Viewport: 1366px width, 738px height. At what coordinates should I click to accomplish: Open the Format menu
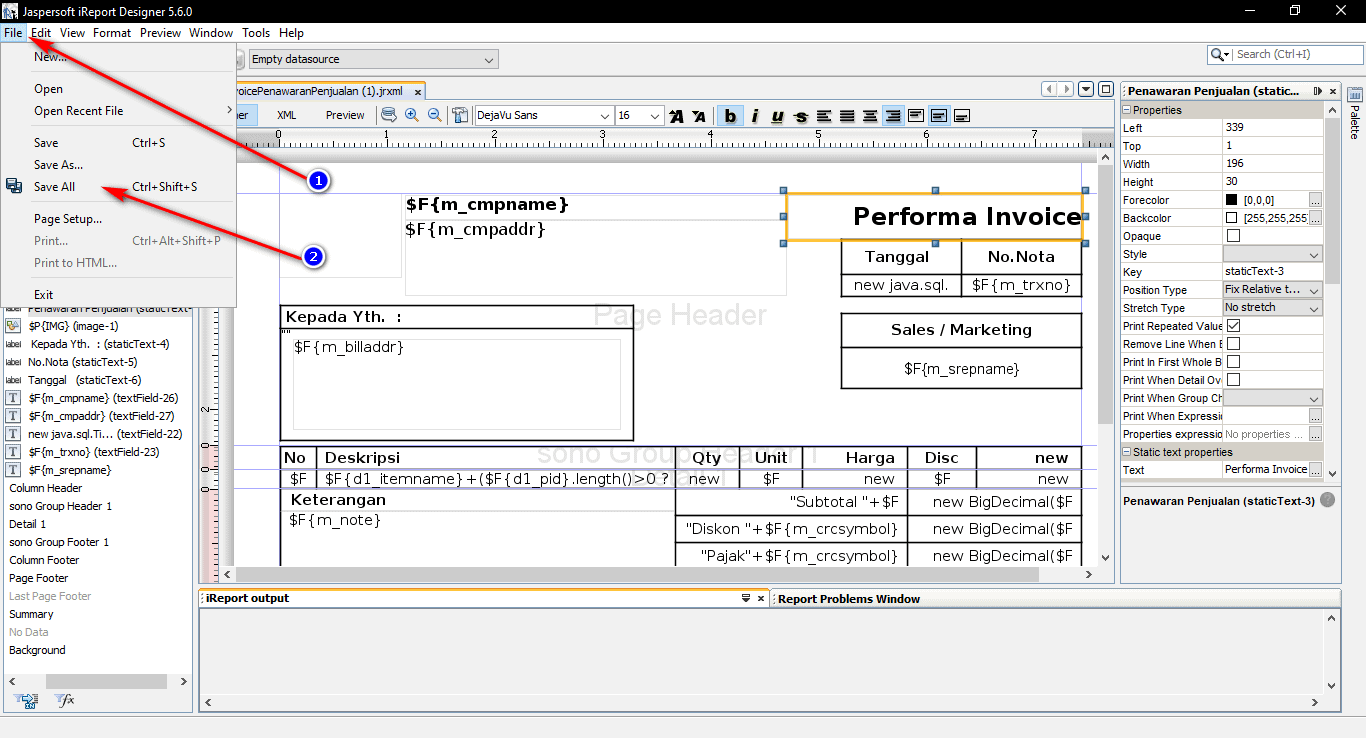112,33
